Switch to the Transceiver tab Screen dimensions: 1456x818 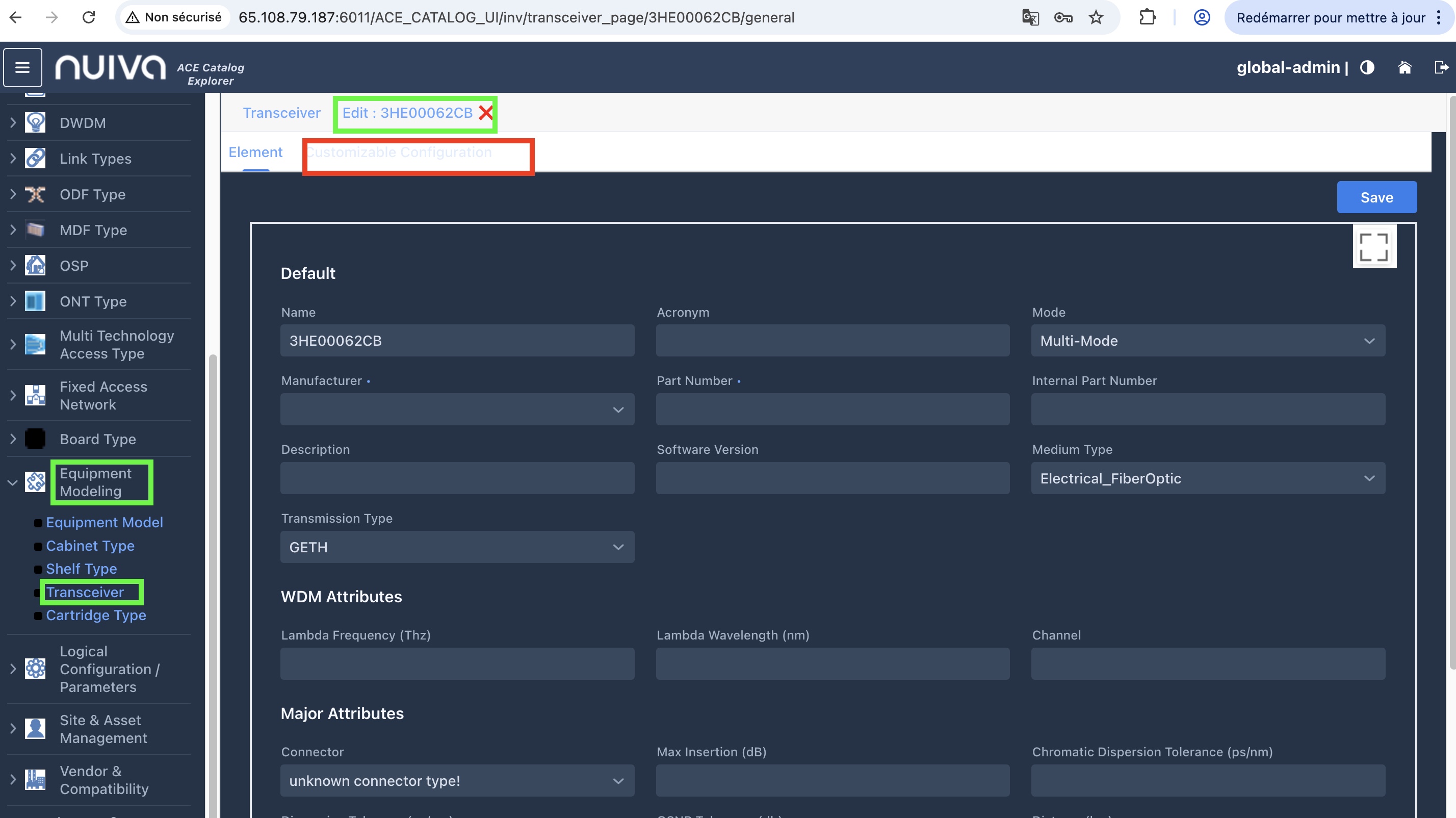click(x=281, y=113)
